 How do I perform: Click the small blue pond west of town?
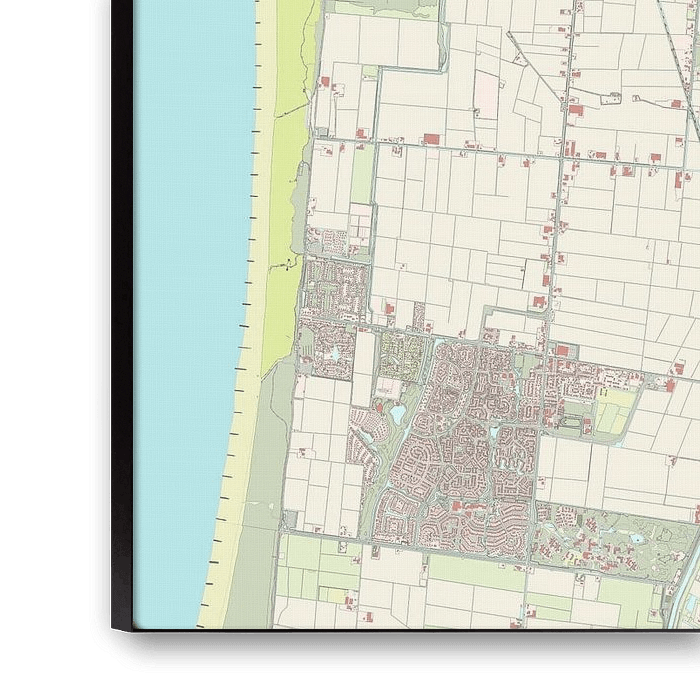(x=398, y=413)
